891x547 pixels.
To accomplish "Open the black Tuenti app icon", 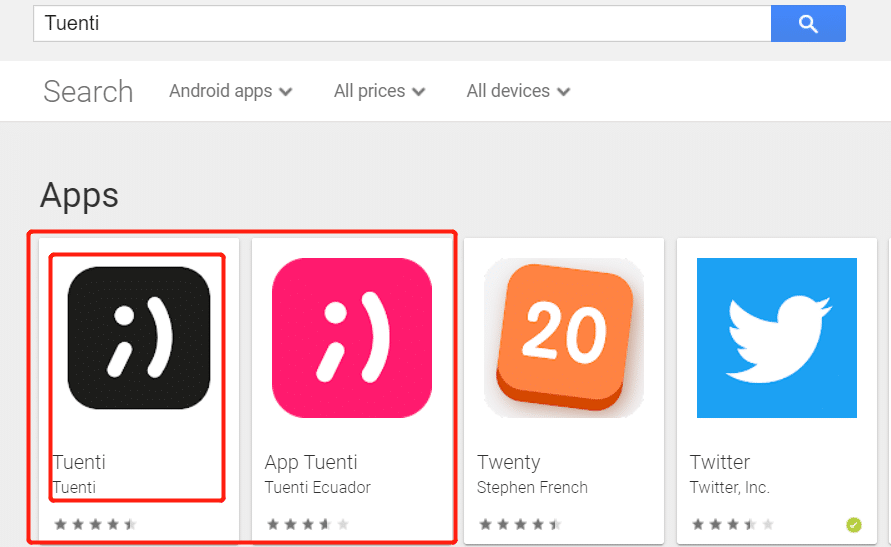I will [x=139, y=338].
